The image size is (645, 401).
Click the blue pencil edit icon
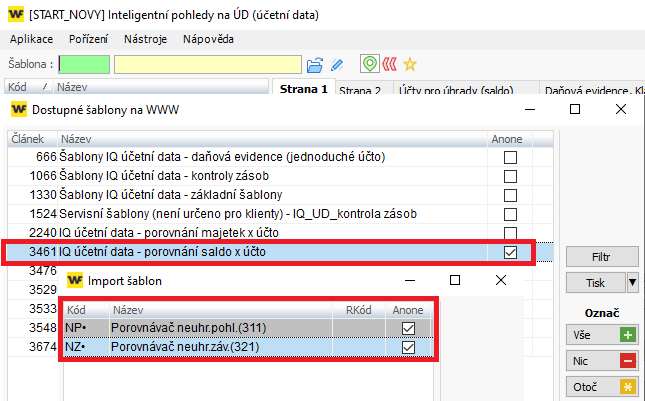337,64
